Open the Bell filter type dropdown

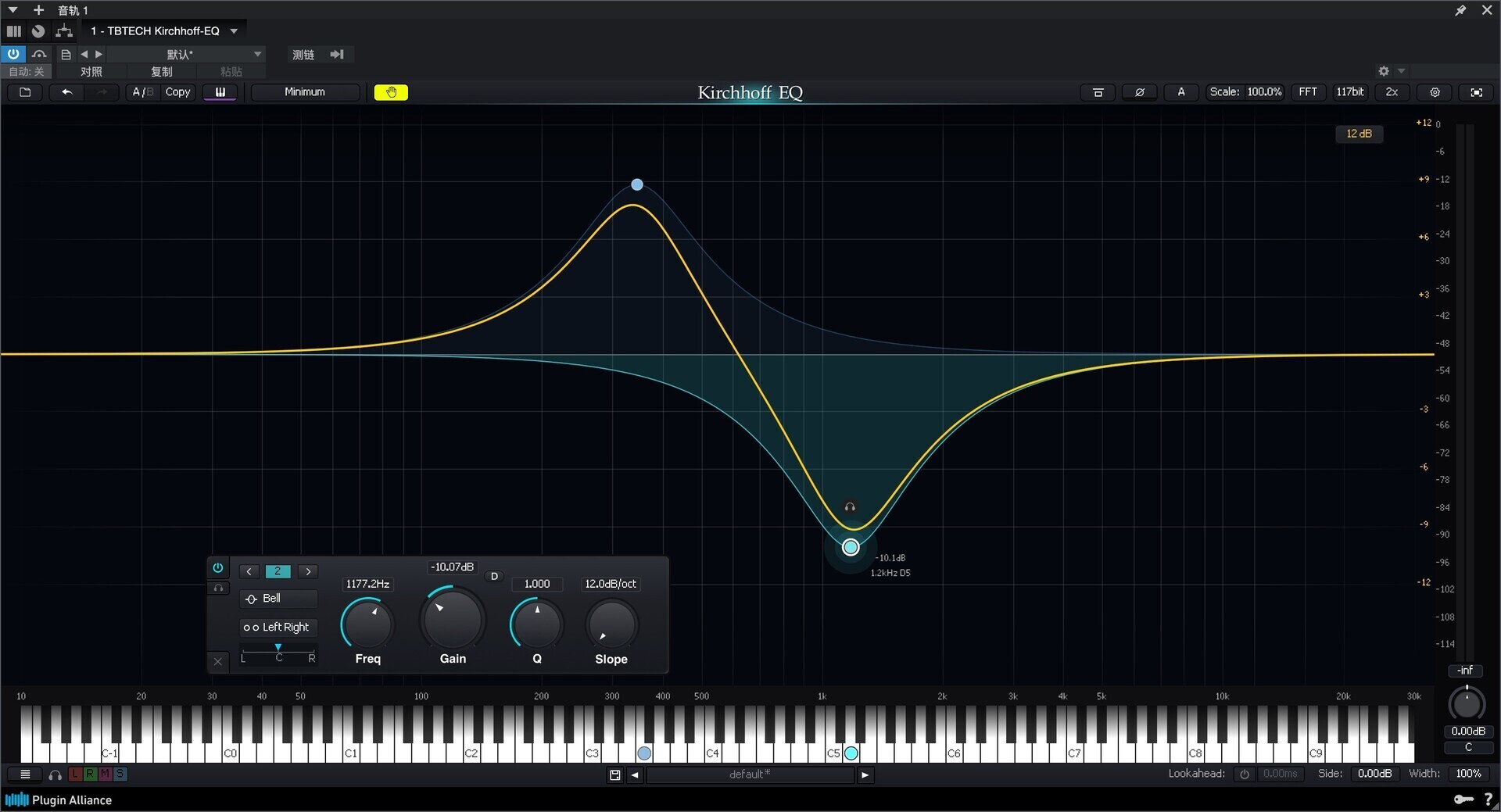(x=279, y=599)
